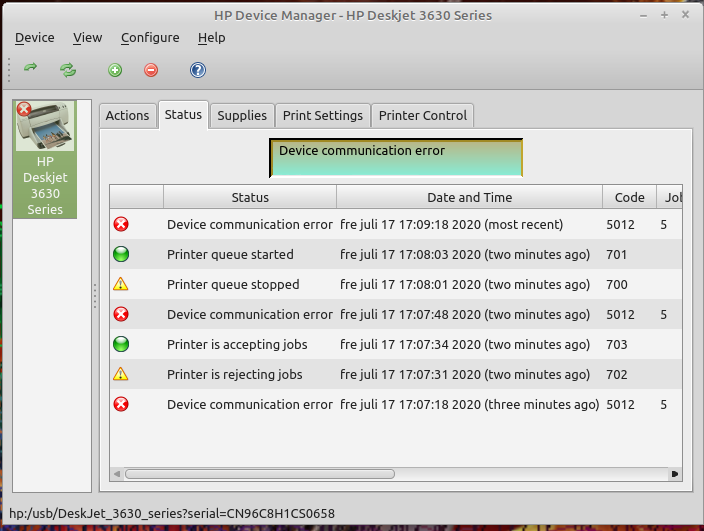Screen dimensions: 704x531
Task: Select the 'Printer queue started' row text
Action: [230, 255]
